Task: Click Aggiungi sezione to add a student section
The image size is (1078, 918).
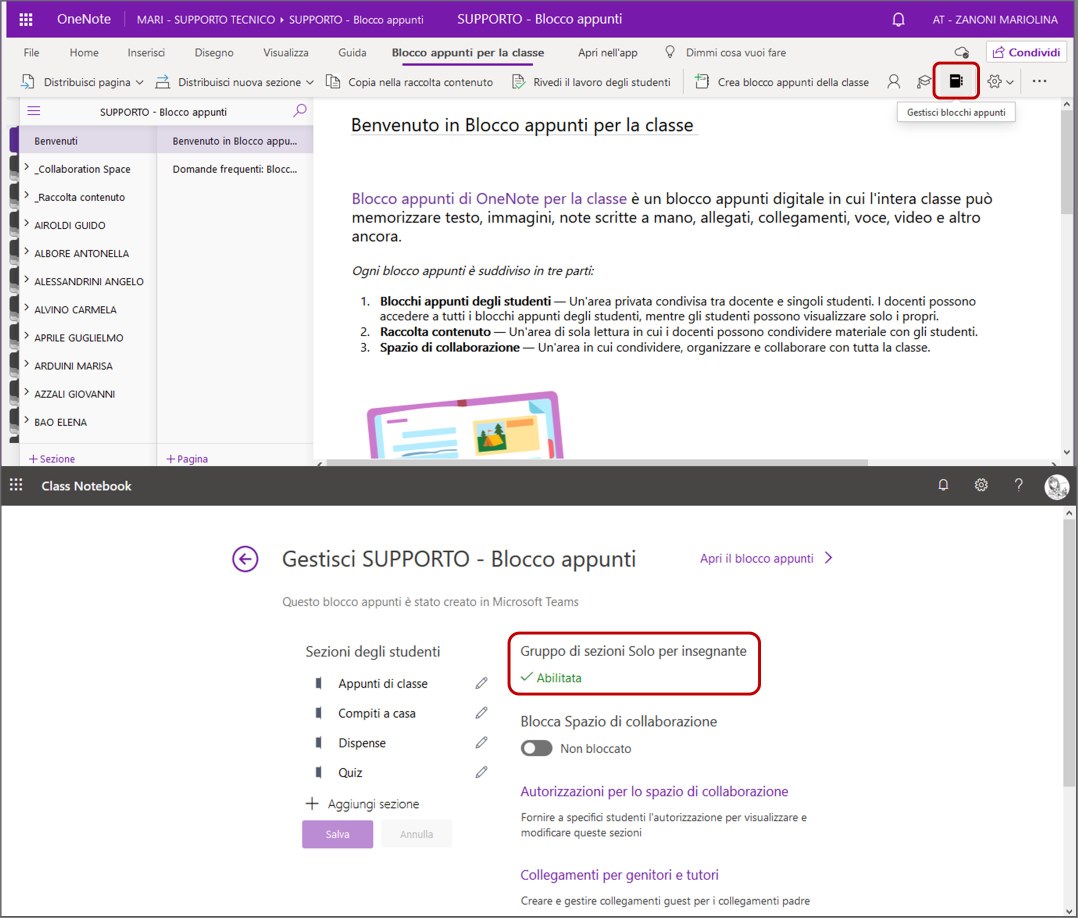Action: coord(362,804)
